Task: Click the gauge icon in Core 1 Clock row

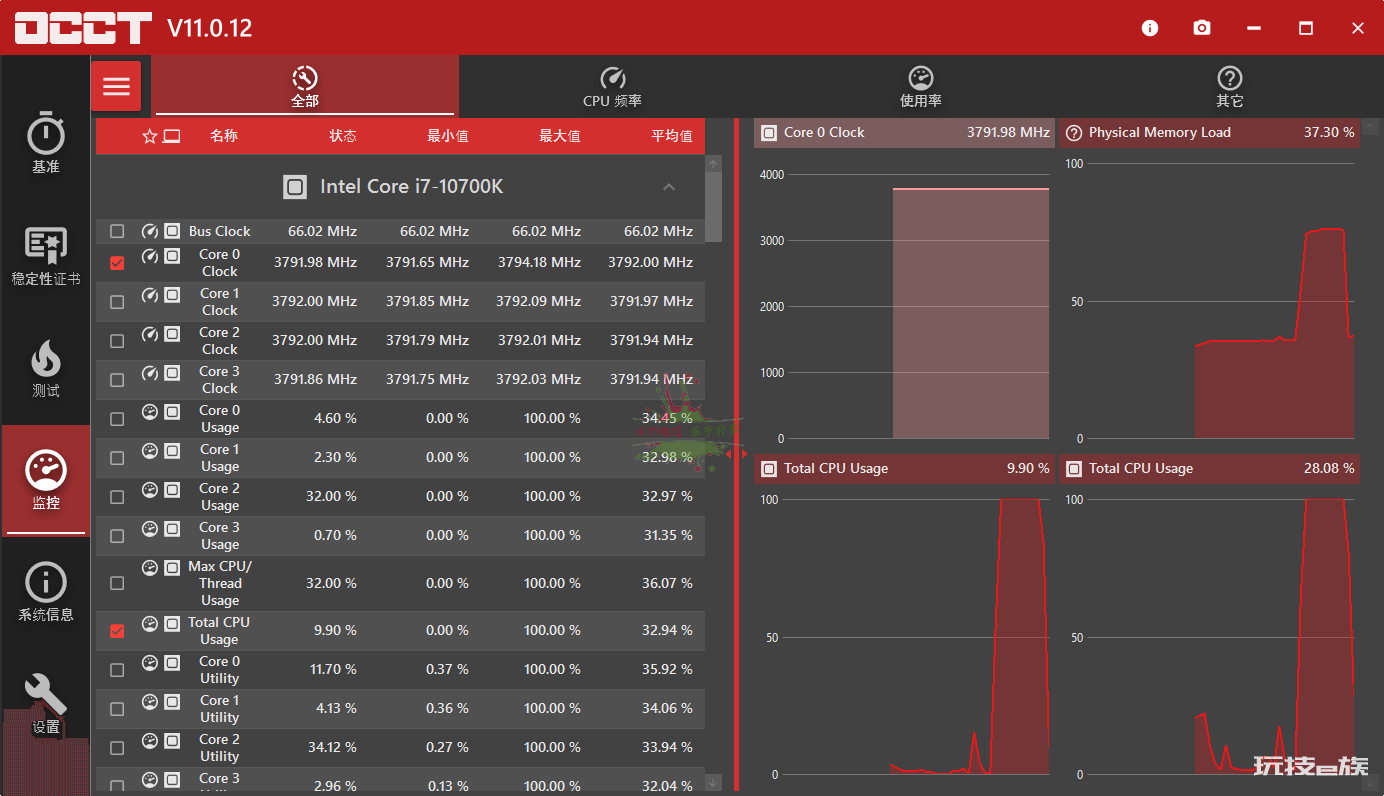Action: click(150, 295)
